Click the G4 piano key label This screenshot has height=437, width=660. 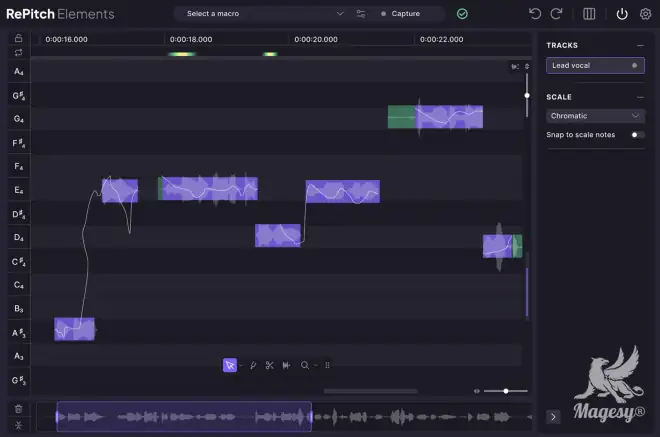coord(19,119)
